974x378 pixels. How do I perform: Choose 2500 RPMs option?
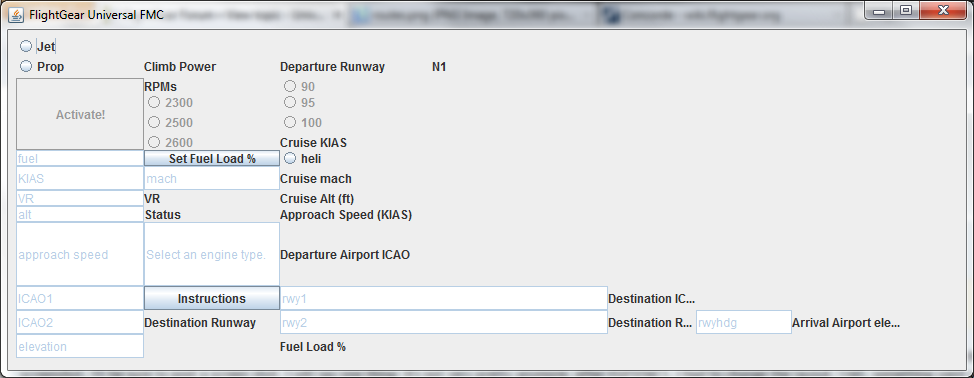pos(154,122)
